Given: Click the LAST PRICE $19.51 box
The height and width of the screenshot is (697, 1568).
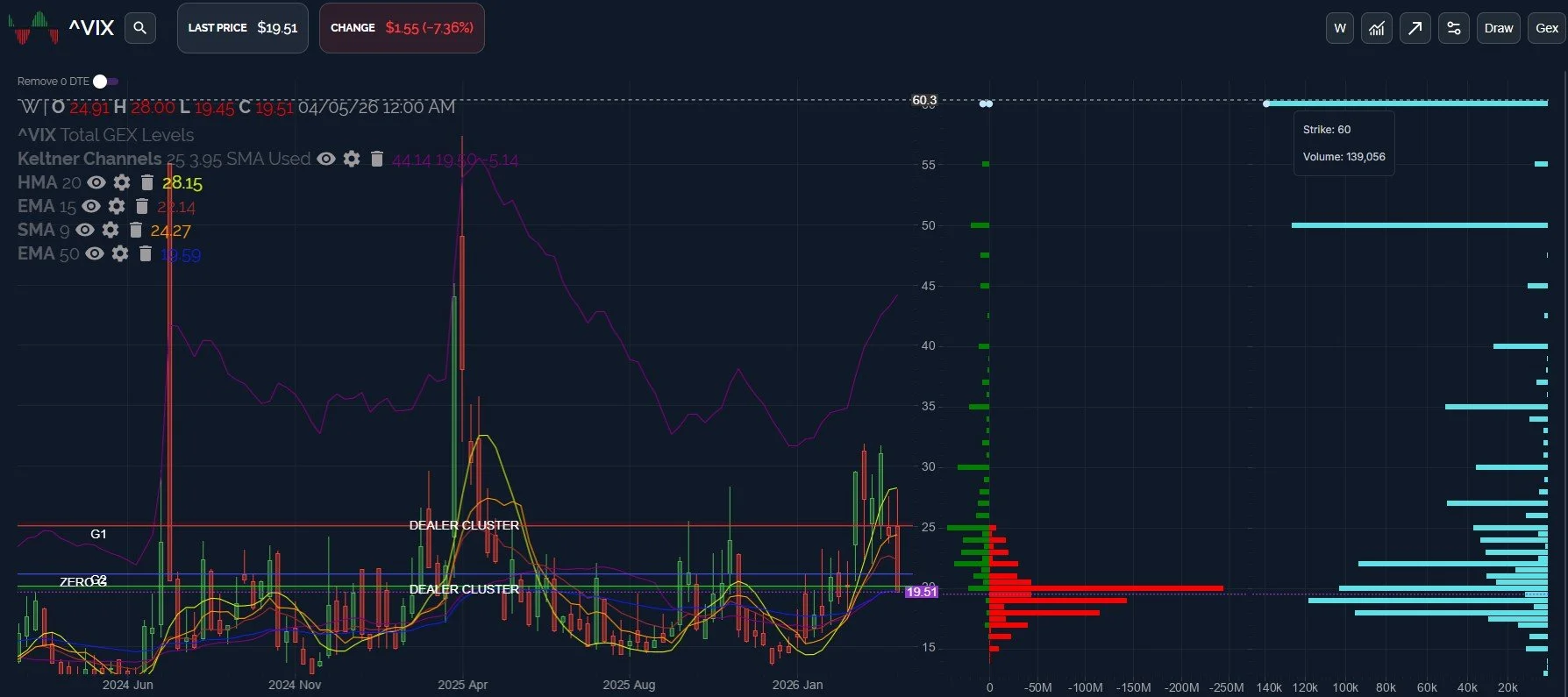Looking at the screenshot, I should 243,28.
